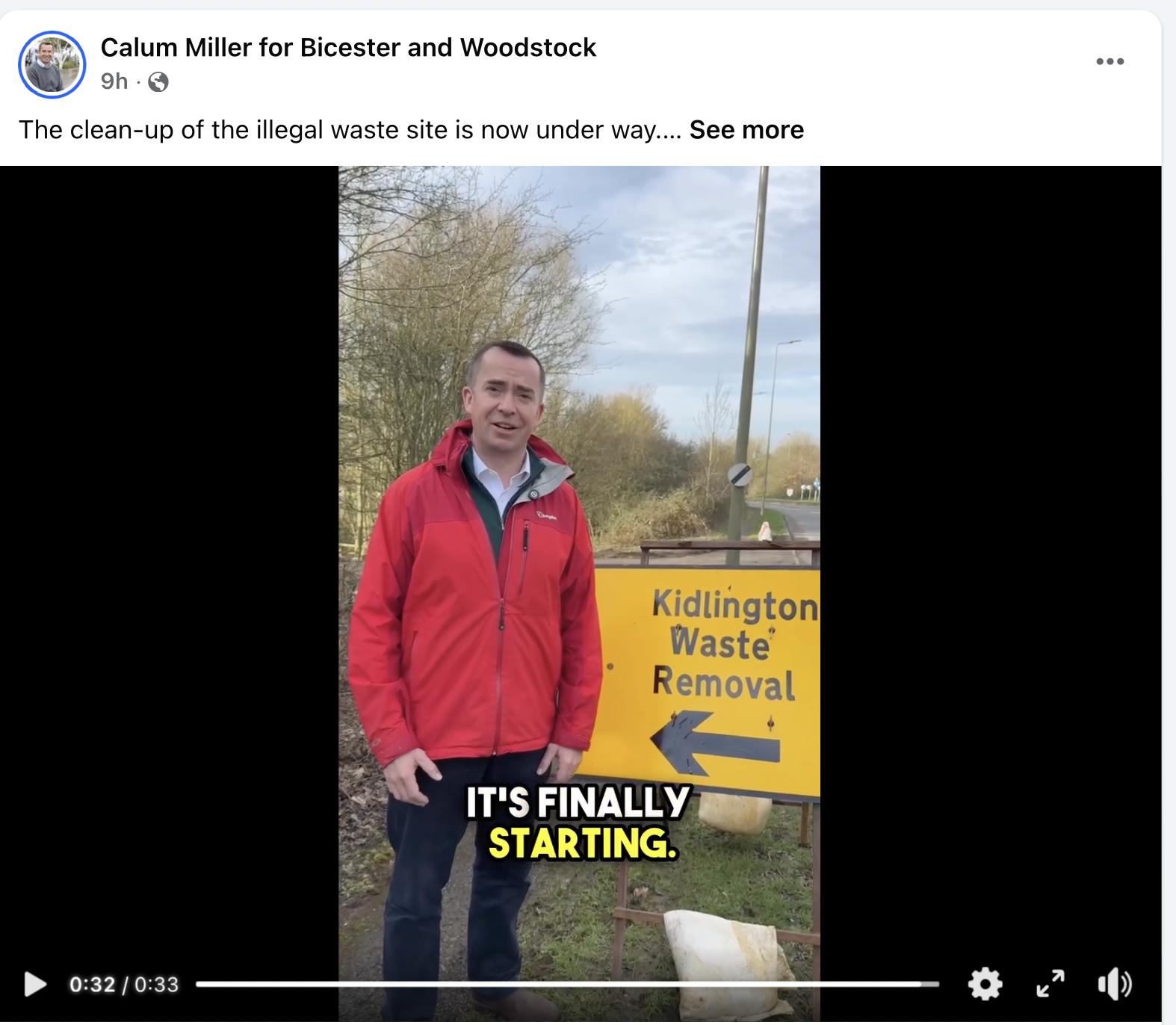The width and height of the screenshot is (1176, 1025).
Task: Click the "IT'S FINALLY STARTING" video caption
Action: coord(578,823)
